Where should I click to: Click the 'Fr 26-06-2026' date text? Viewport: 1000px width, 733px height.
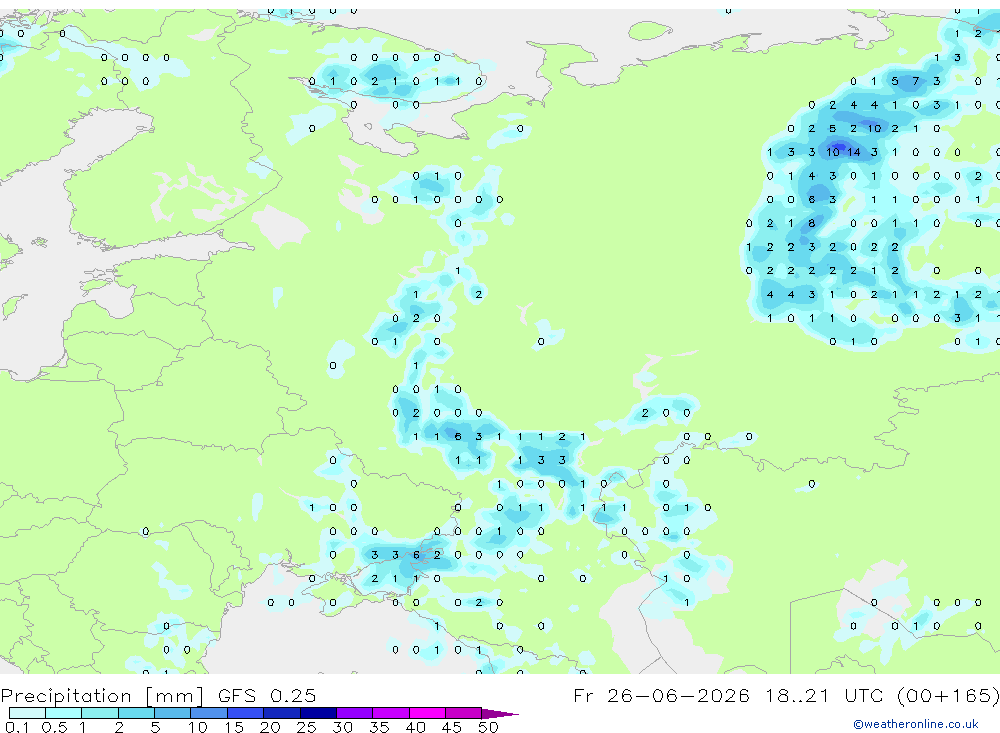[661, 695]
